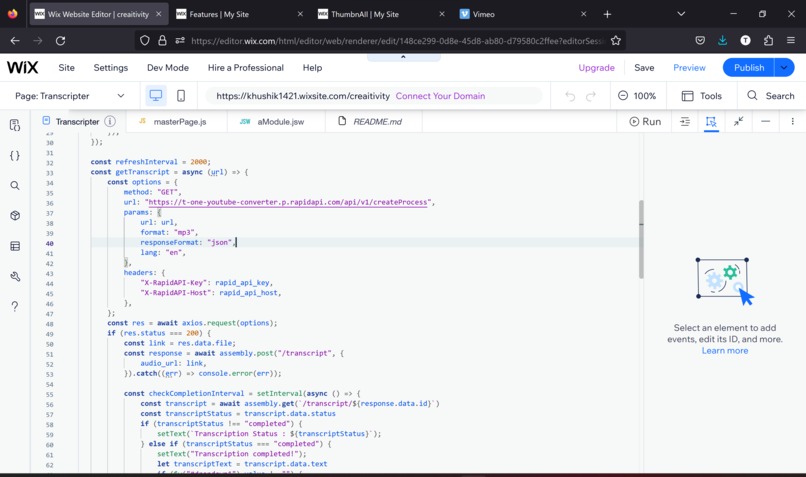
Task: Click the site URL khushik1421.wixsite.com/creaitivity
Action: click(303, 96)
